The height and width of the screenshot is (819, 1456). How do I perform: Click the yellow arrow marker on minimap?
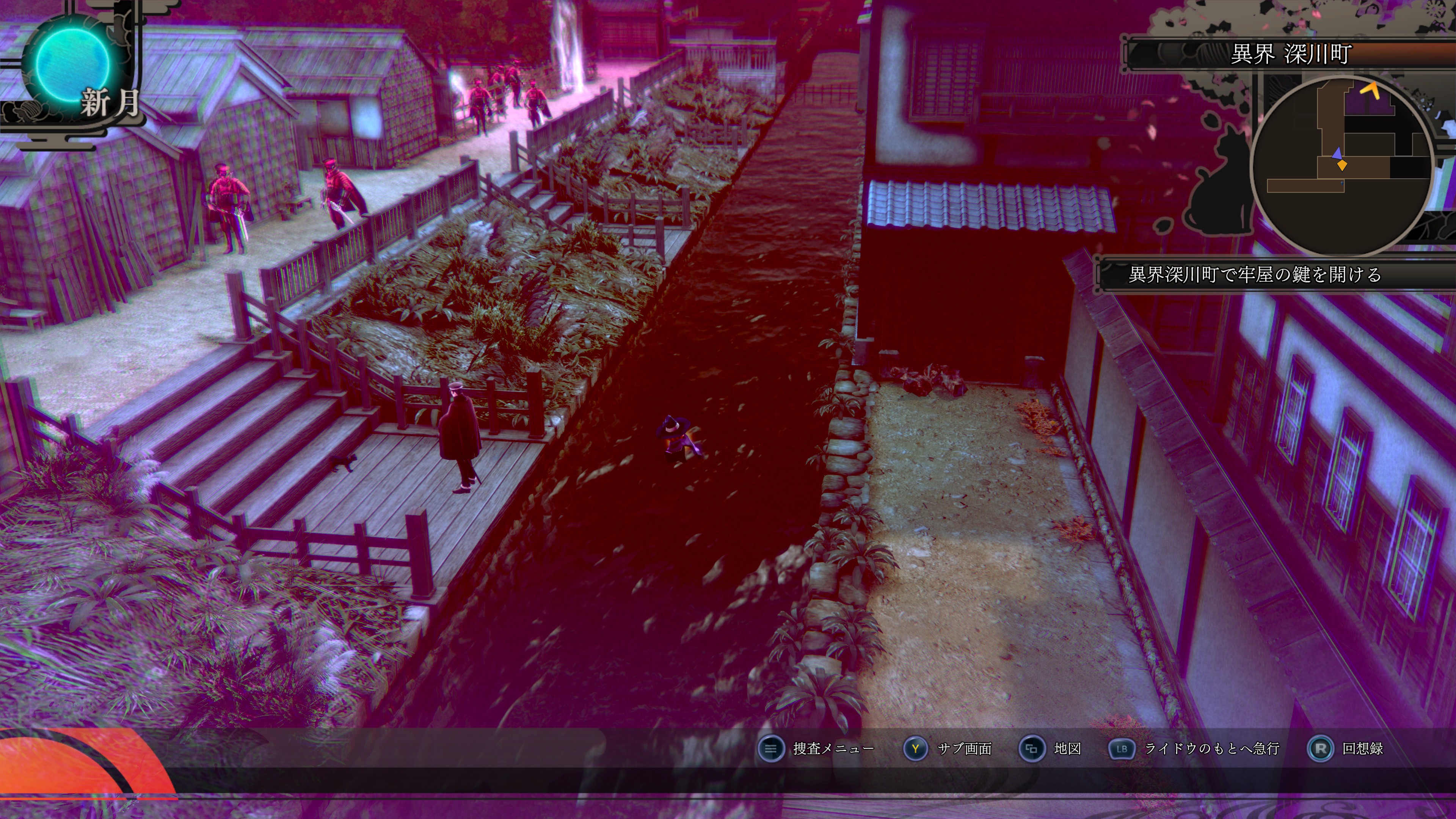click(x=1370, y=91)
